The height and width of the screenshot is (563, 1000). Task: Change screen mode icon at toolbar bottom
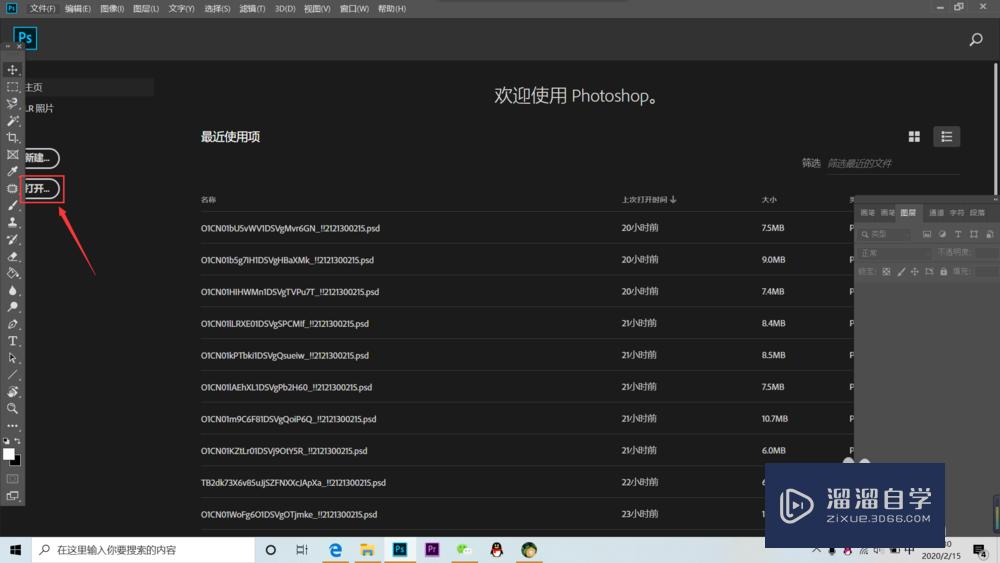coord(12,495)
